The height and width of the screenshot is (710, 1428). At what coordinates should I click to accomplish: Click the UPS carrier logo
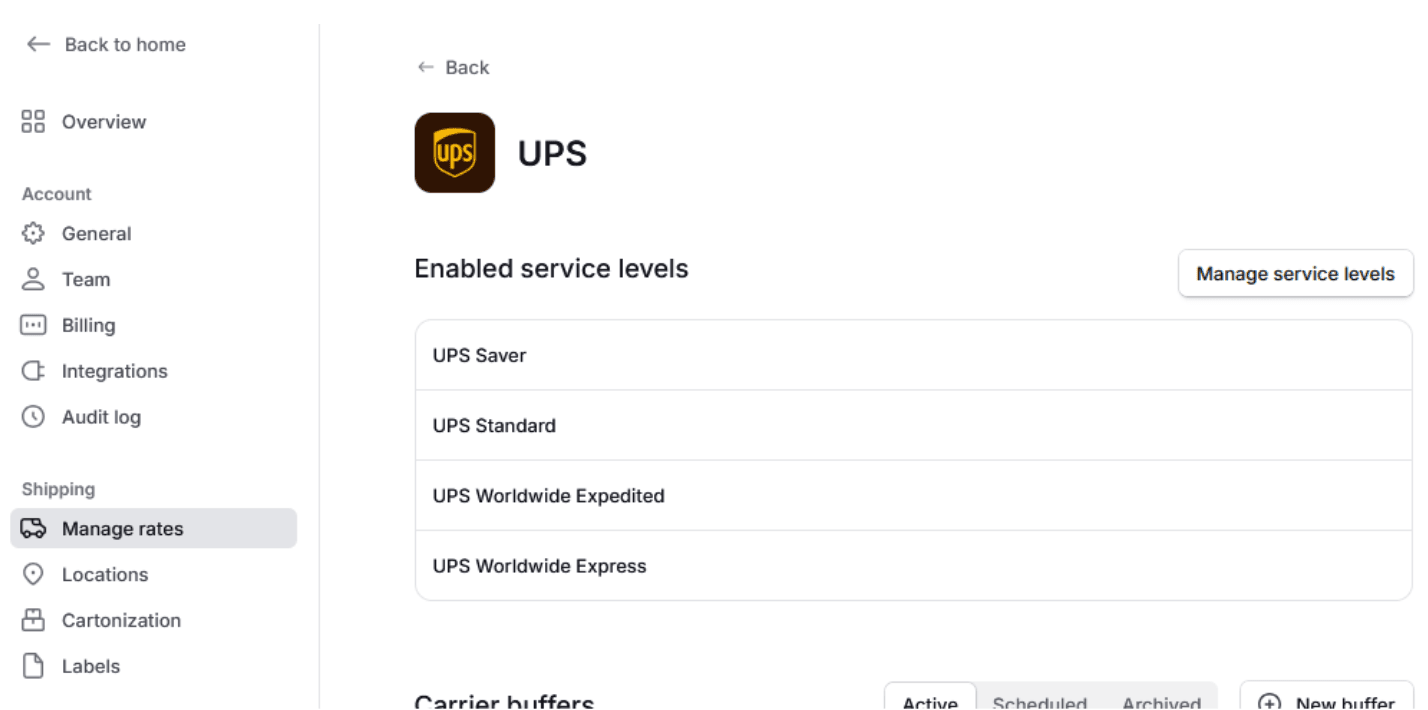point(455,153)
